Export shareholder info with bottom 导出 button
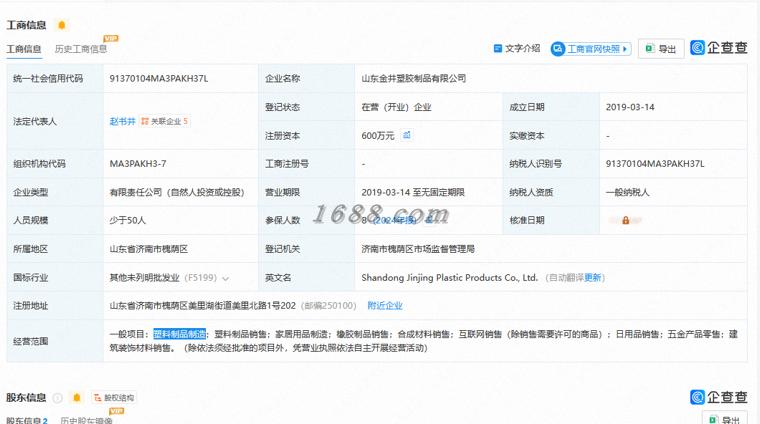Image resolution: width=760 pixels, height=424 pixels. pyautogui.click(x=725, y=419)
